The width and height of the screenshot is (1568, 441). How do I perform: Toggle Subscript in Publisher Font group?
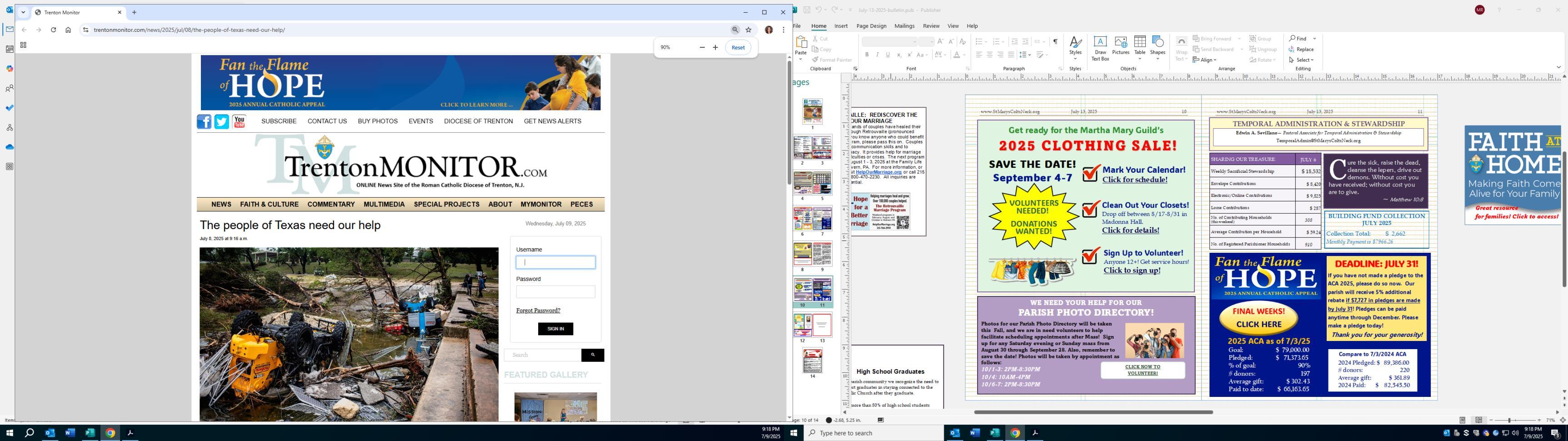(x=899, y=55)
